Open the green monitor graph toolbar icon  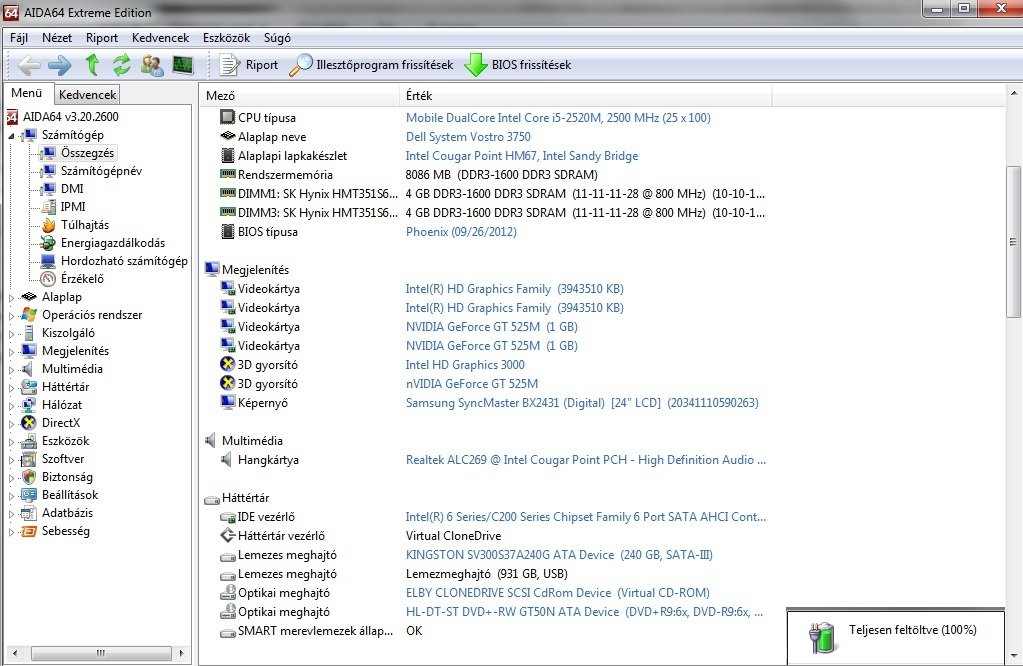pos(183,65)
